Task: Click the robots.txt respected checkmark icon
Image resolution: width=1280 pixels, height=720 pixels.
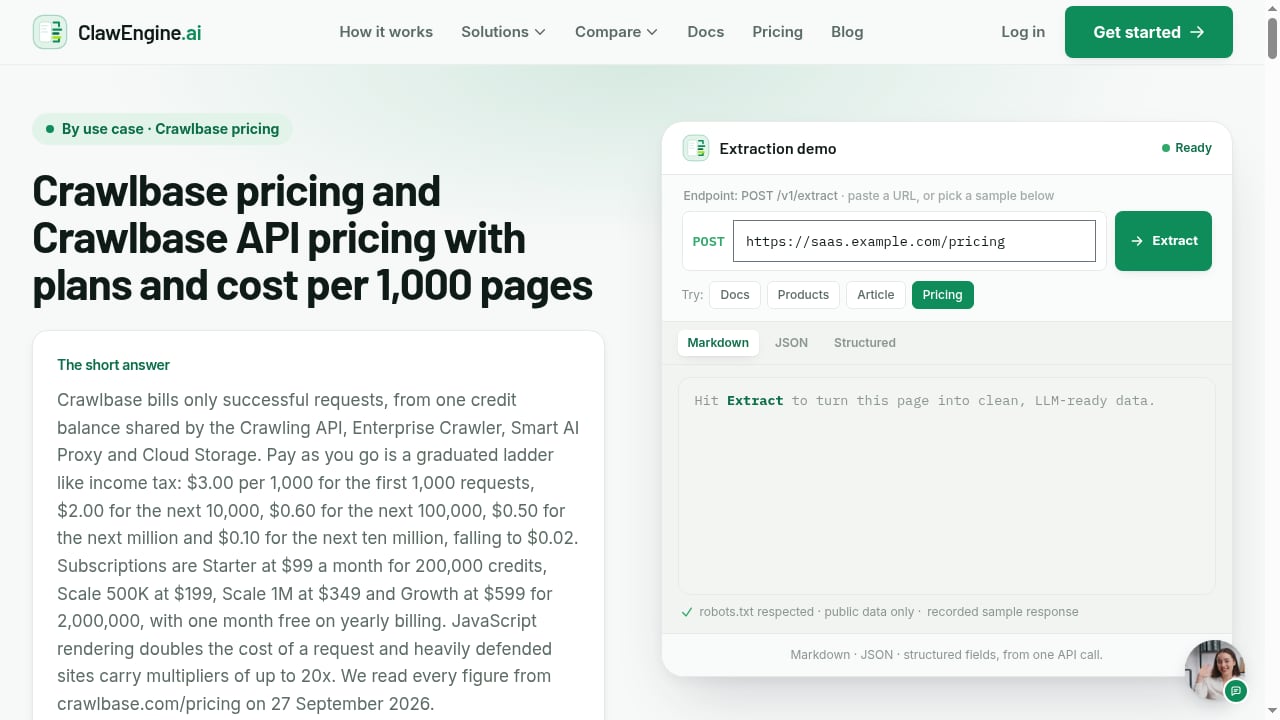Action: coord(687,612)
